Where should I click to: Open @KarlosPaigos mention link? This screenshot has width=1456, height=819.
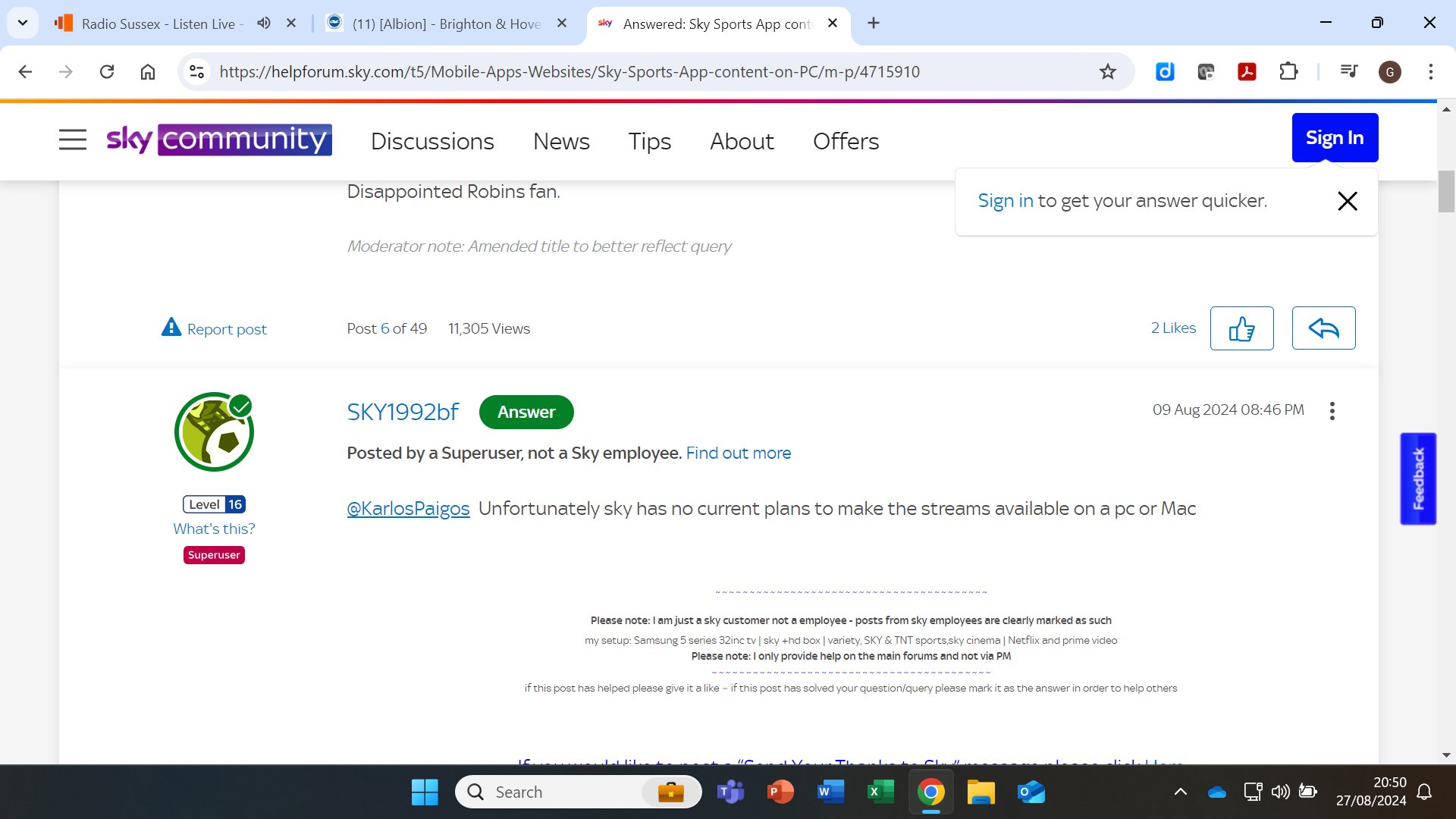pyautogui.click(x=408, y=508)
